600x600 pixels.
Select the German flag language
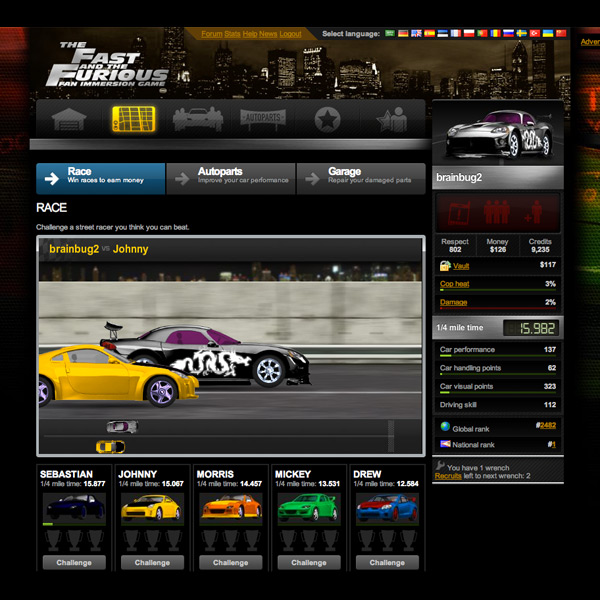pos(403,33)
